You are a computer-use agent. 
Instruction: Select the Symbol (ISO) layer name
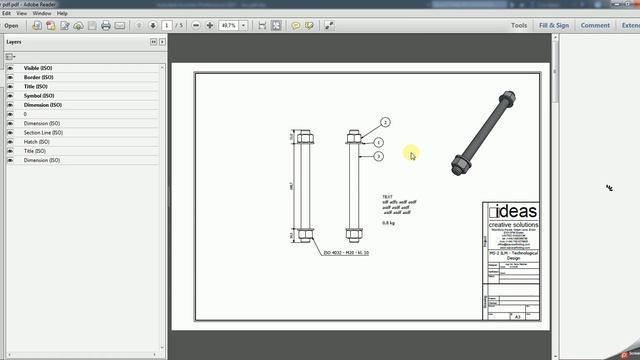click(39, 96)
